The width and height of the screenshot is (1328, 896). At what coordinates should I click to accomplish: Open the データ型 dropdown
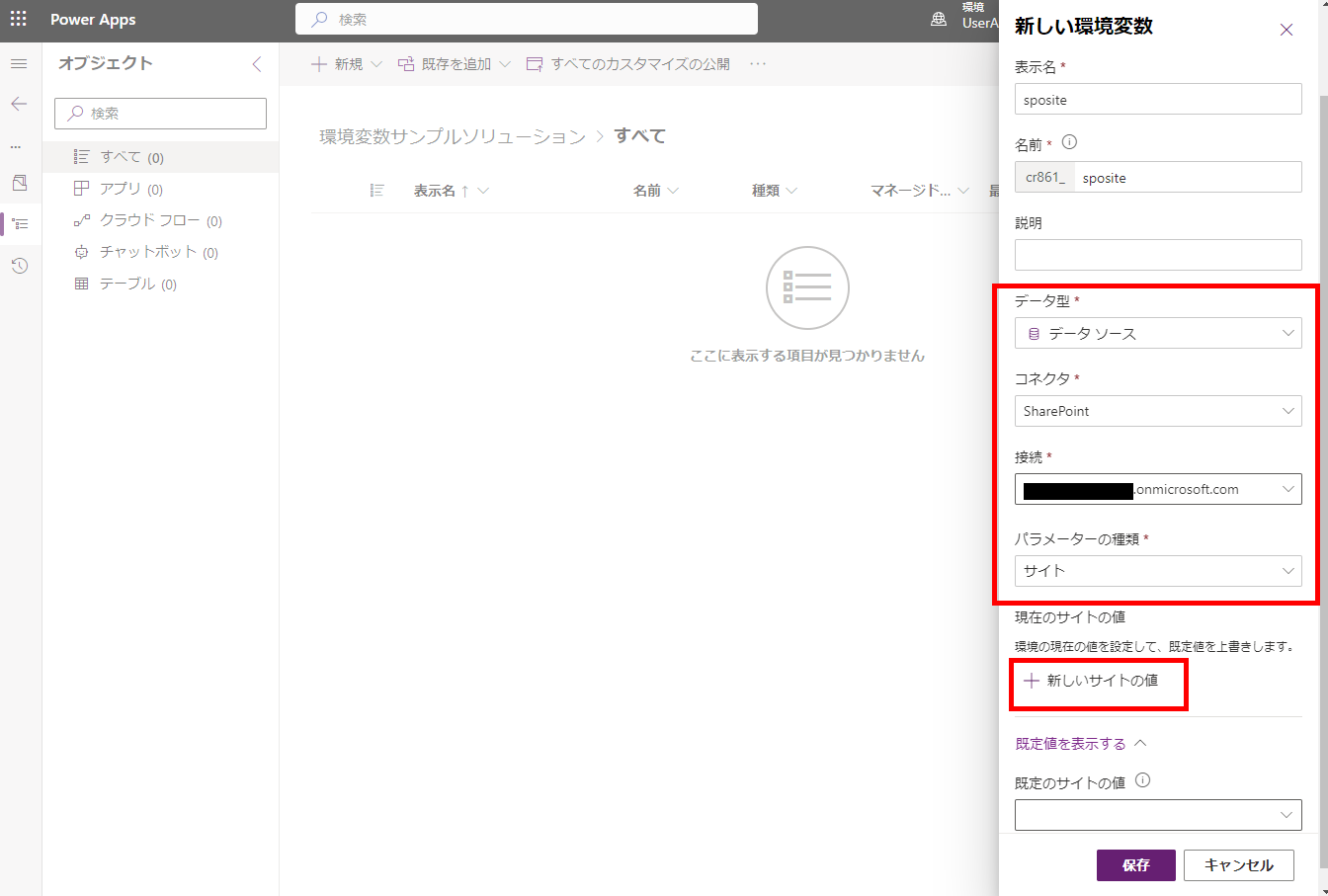pos(1157,334)
